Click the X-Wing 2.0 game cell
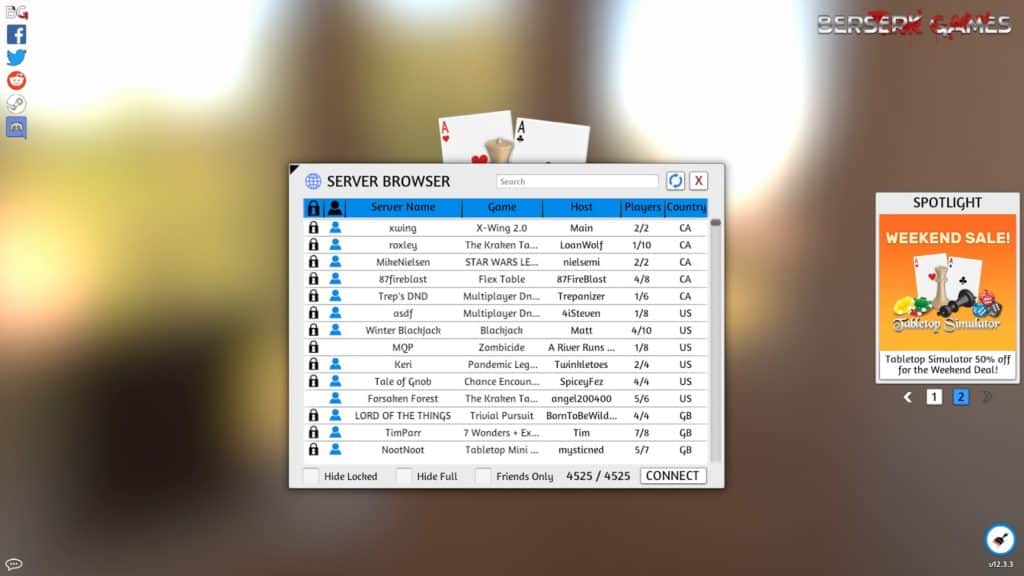Viewport: 1024px width, 576px height. 502,228
